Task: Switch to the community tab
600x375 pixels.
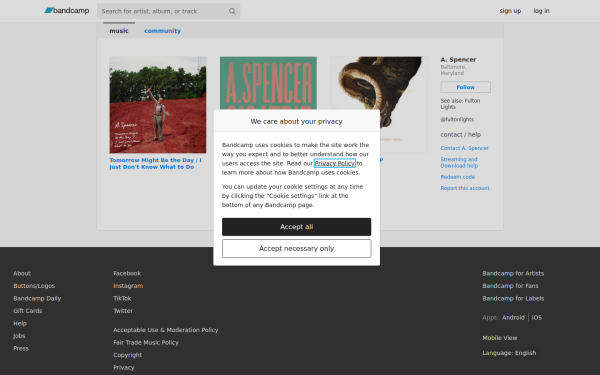Action: point(162,31)
